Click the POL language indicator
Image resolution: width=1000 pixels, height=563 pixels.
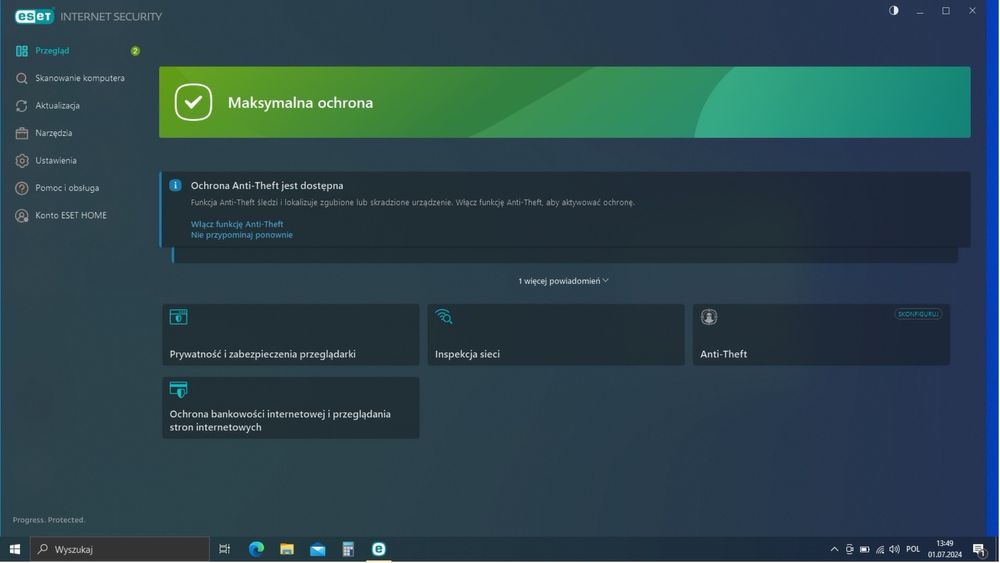(913, 549)
